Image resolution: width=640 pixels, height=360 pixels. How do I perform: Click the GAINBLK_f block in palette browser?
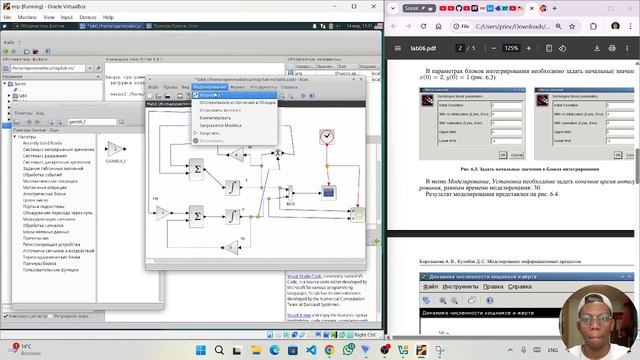point(116,149)
